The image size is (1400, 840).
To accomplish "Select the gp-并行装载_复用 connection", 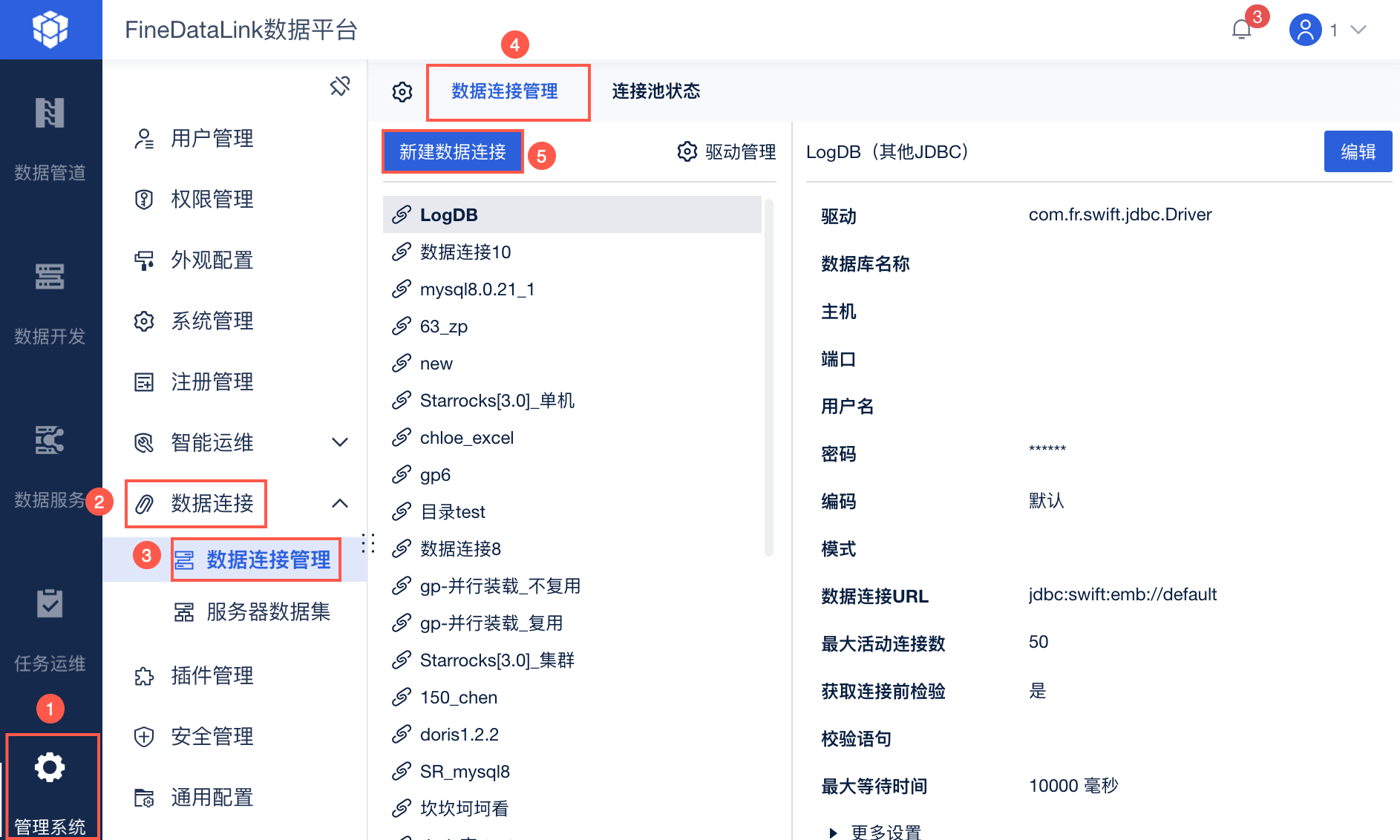I will 572,623.
